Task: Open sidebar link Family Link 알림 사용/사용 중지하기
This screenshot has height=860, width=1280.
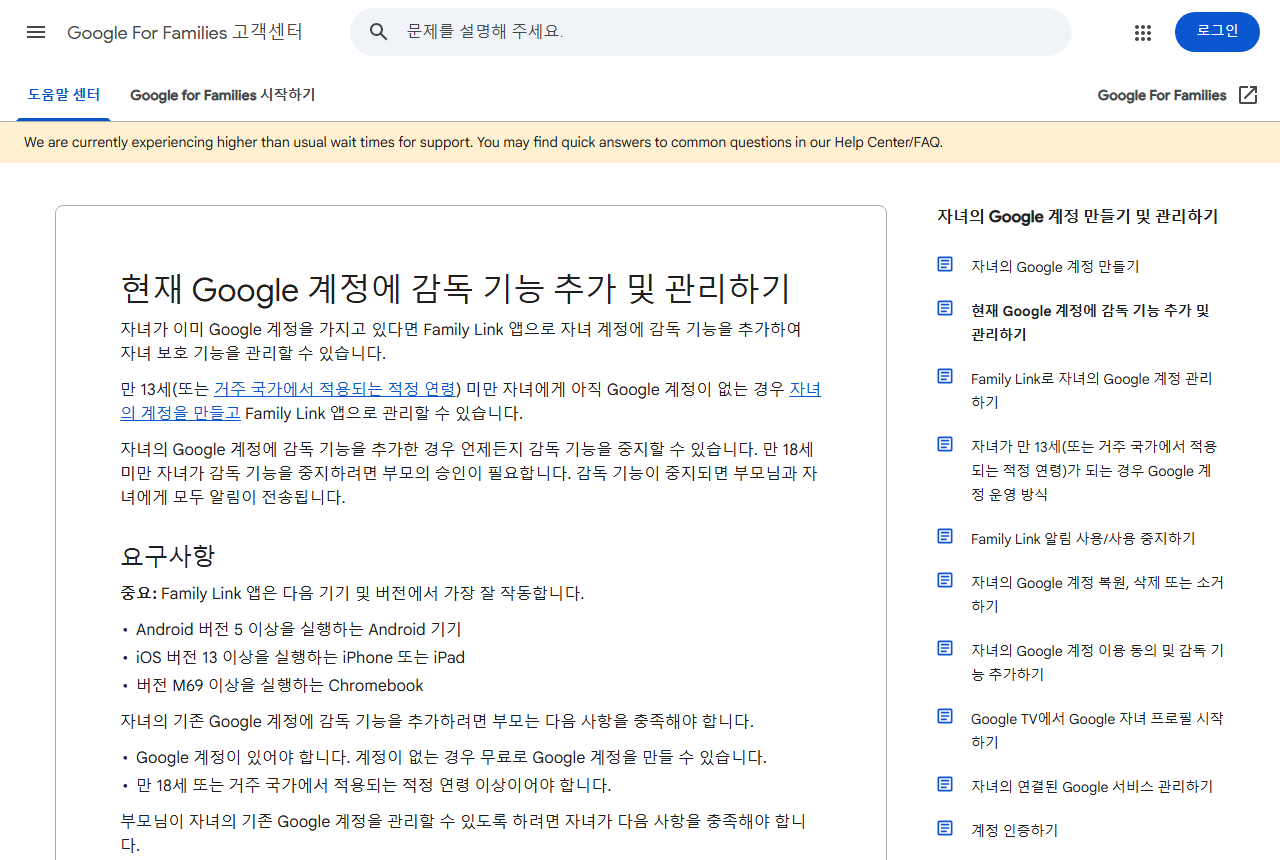Action: 1083,538
